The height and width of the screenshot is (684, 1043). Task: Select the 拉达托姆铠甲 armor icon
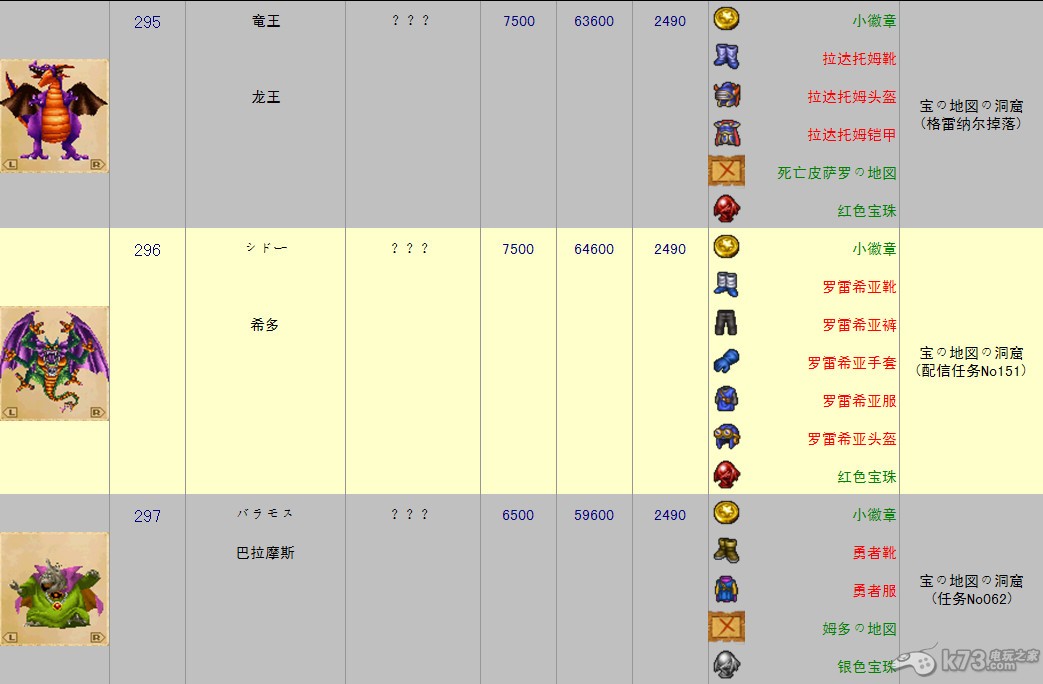726,133
